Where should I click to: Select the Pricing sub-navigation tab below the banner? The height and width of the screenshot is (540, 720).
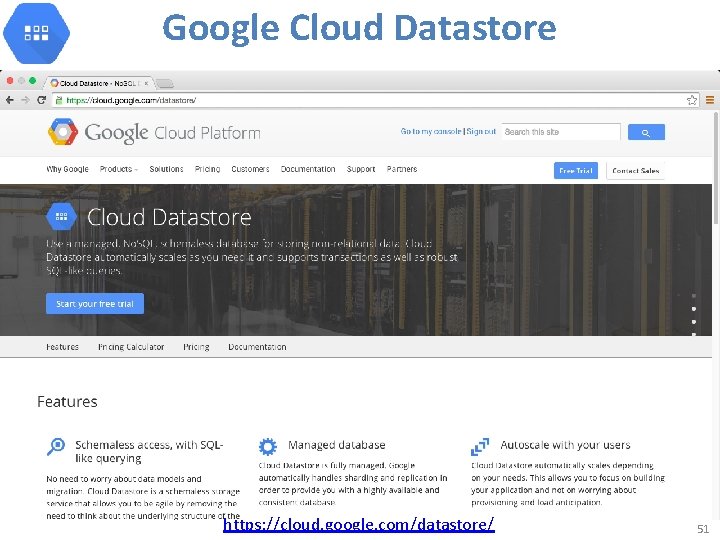(x=196, y=347)
